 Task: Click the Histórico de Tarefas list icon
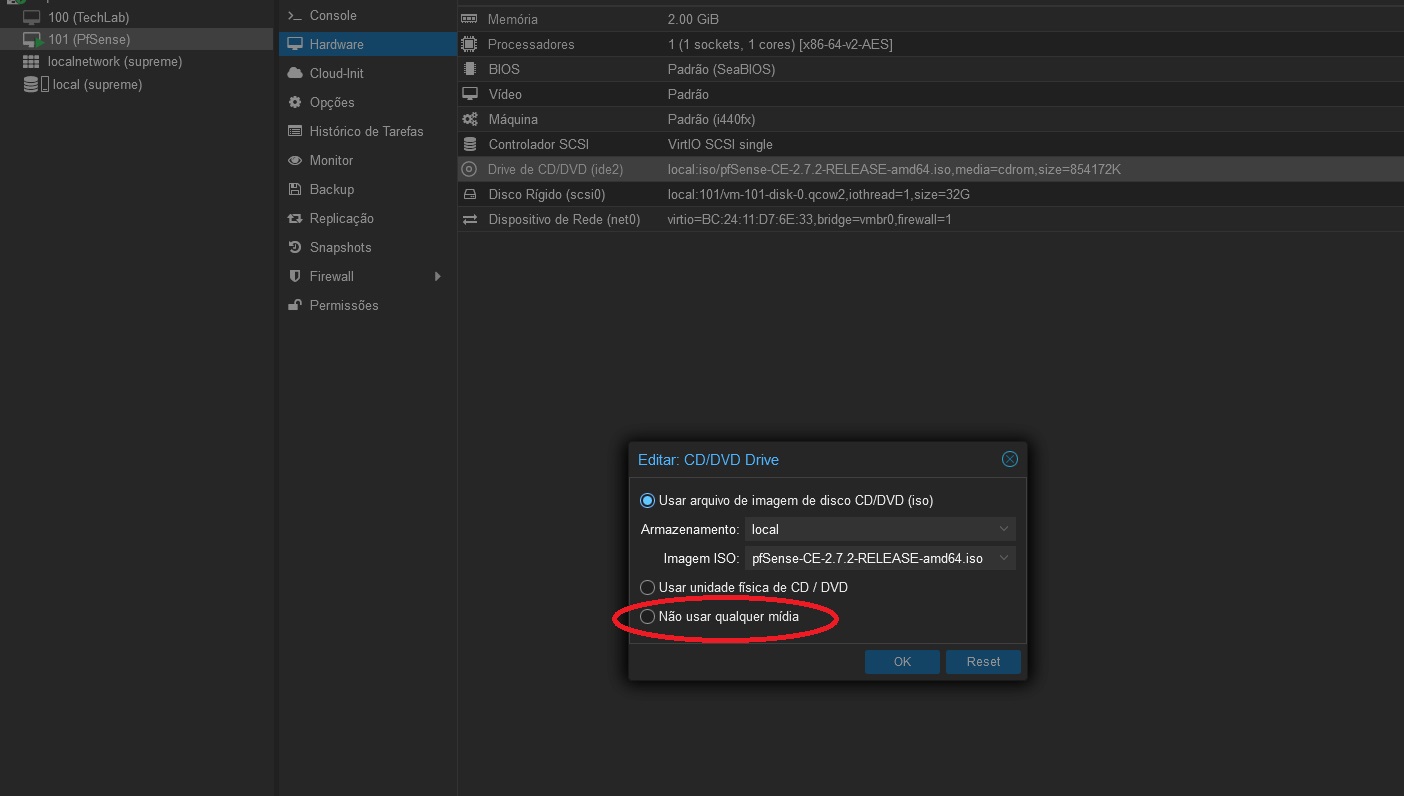[x=295, y=131]
